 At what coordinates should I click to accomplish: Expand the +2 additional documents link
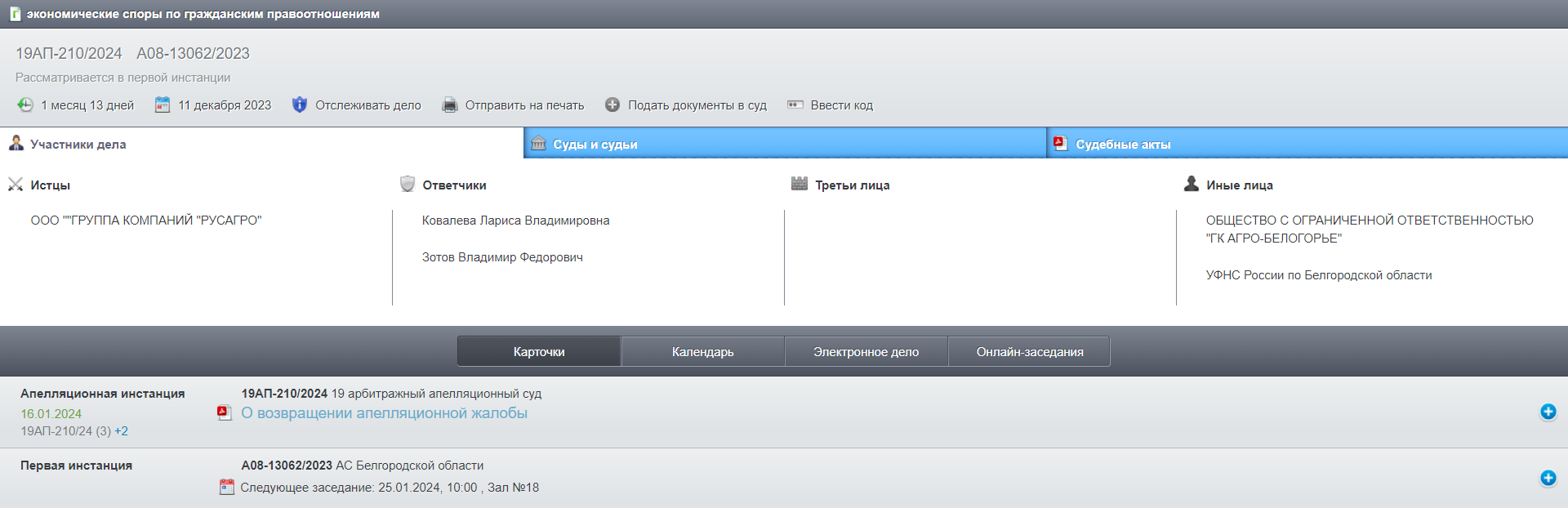pos(121,431)
